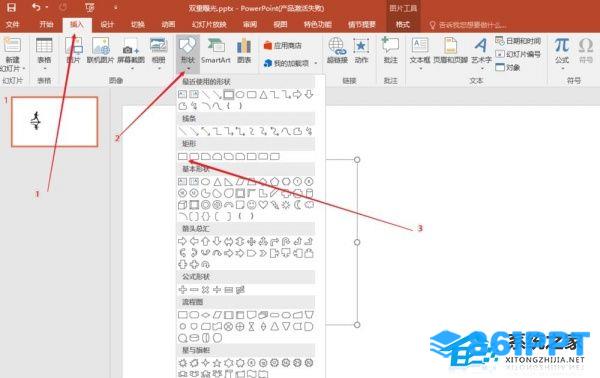This screenshot has height=378, width=600.
Task: Undo the last action
Action: click(36, 7)
